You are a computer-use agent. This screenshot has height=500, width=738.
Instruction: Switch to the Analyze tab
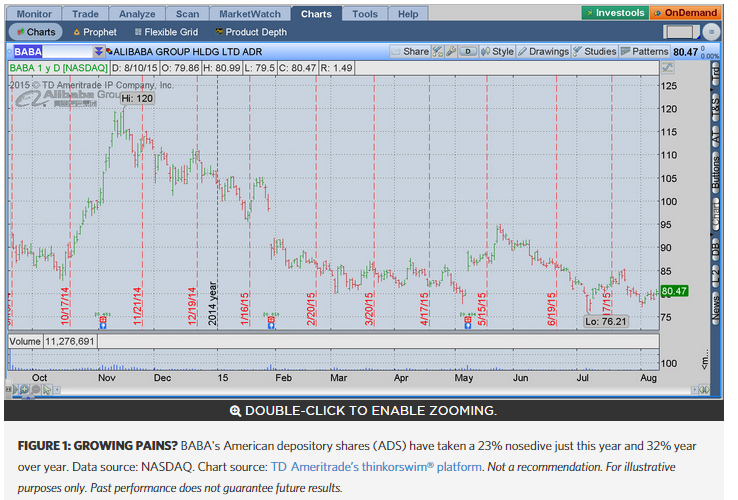pyautogui.click(x=137, y=14)
